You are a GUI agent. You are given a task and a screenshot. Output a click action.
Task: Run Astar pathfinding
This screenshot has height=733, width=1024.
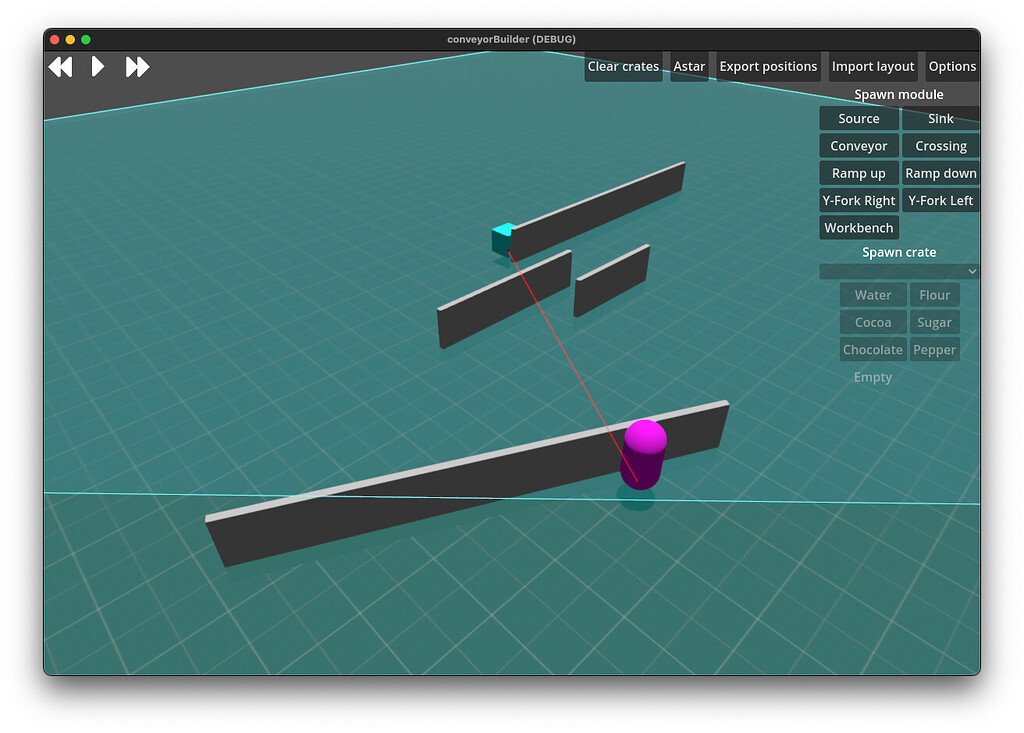pyautogui.click(x=689, y=66)
